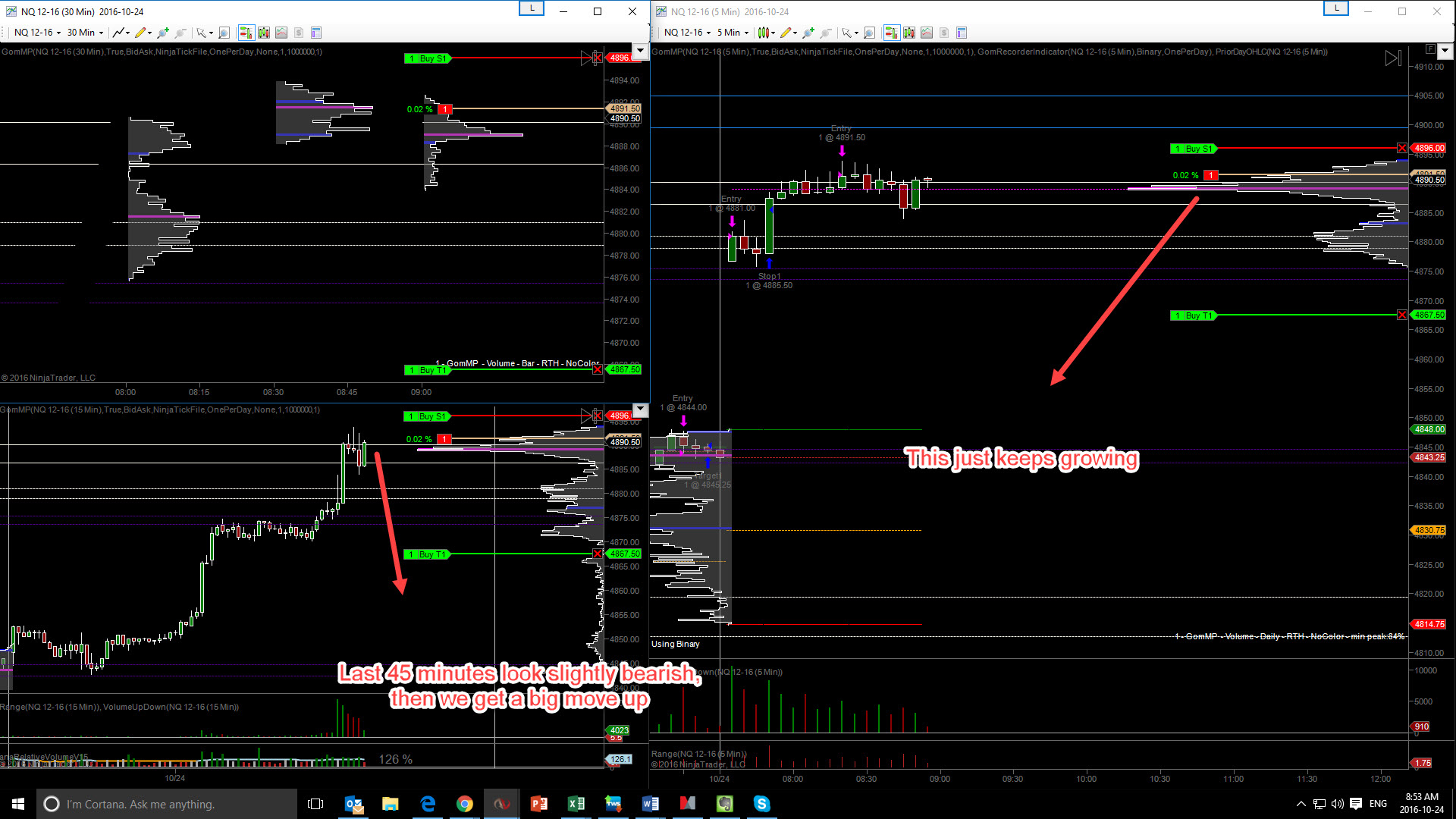Click zoom-out icon in 5 Min chart toolbar
The height and width of the screenshot is (819, 1456).
click(826, 33)
